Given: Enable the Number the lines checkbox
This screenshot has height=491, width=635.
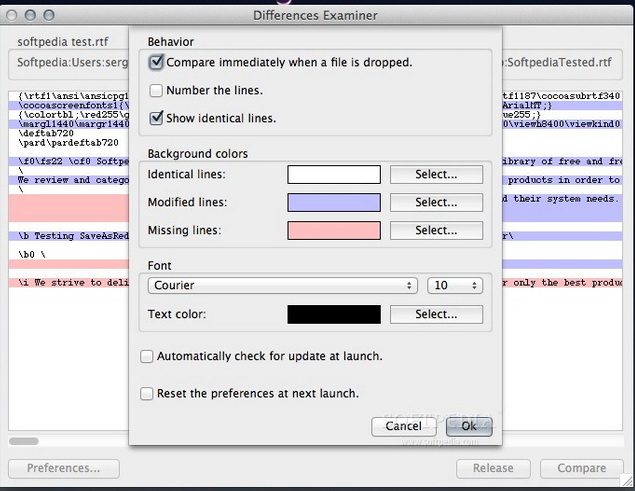Looking at the screenshot, I should [x=156, y=90].
